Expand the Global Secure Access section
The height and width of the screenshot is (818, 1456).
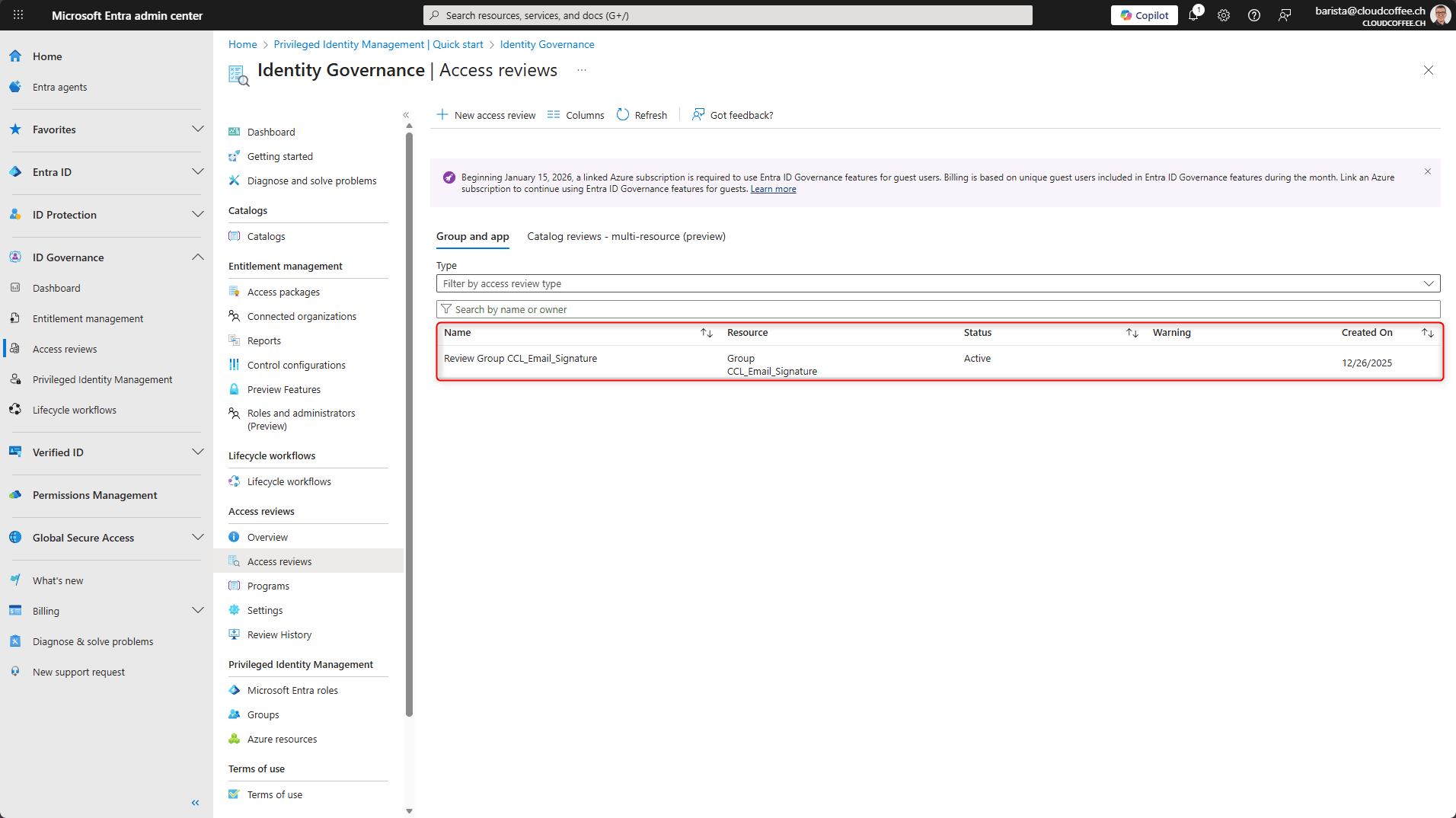coord(198,538)
